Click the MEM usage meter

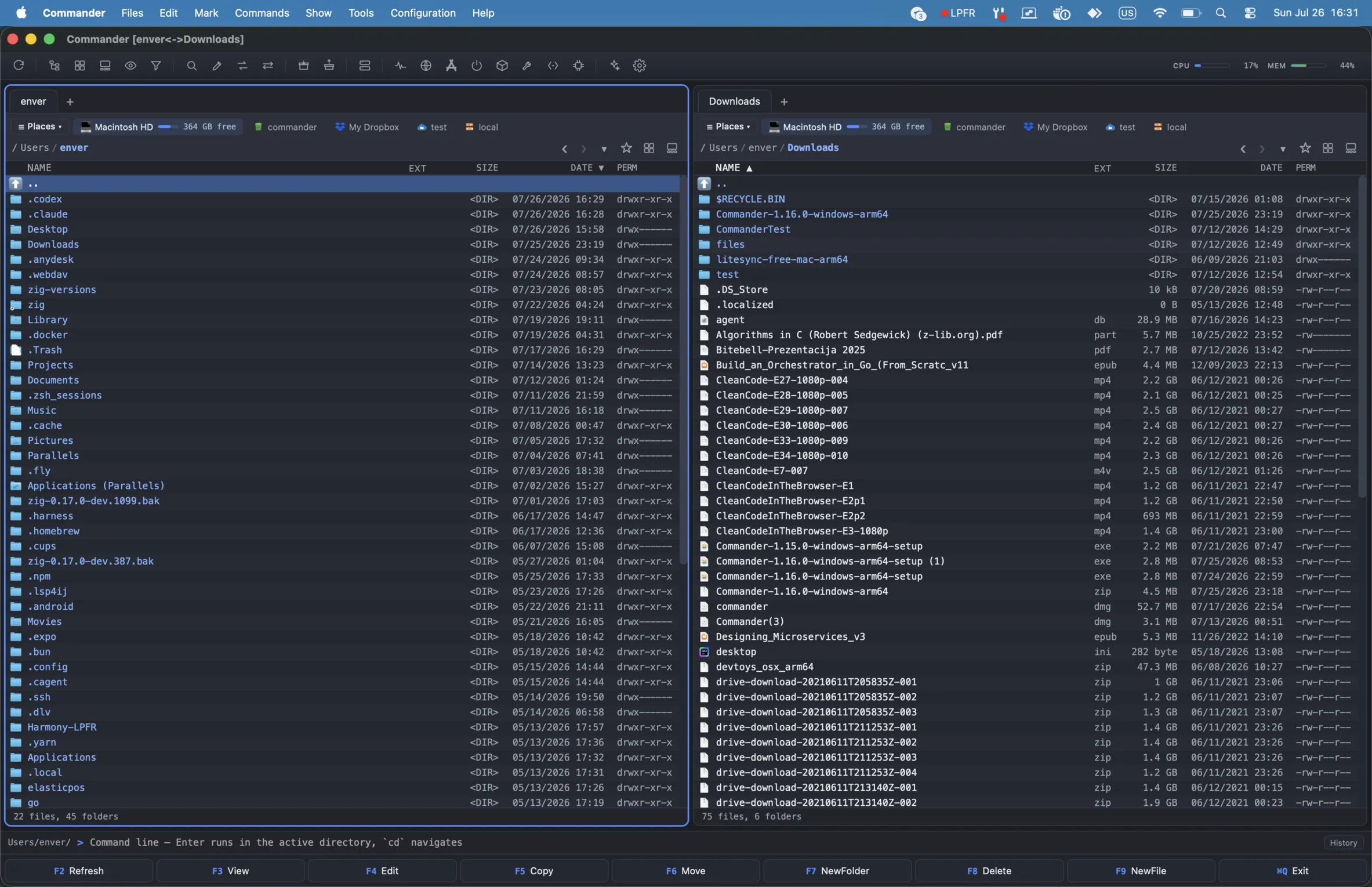tap(1311, 66)
